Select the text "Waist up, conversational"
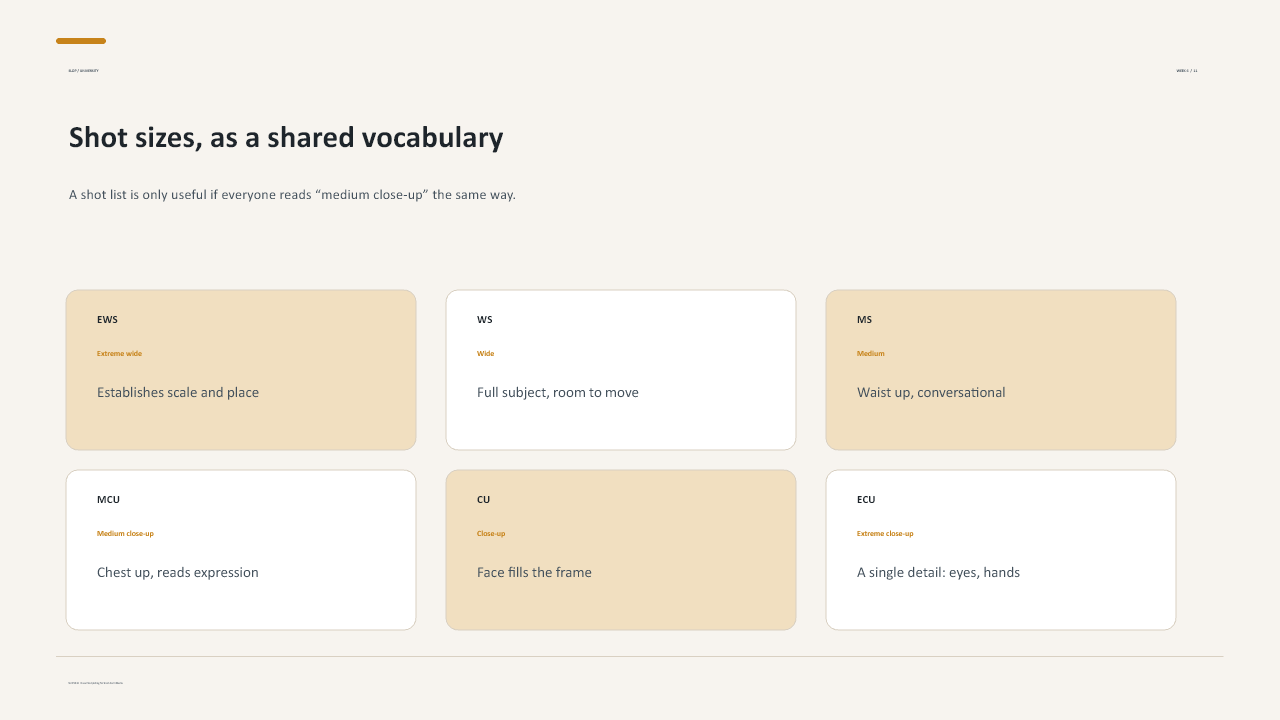 tap(931, 393)
